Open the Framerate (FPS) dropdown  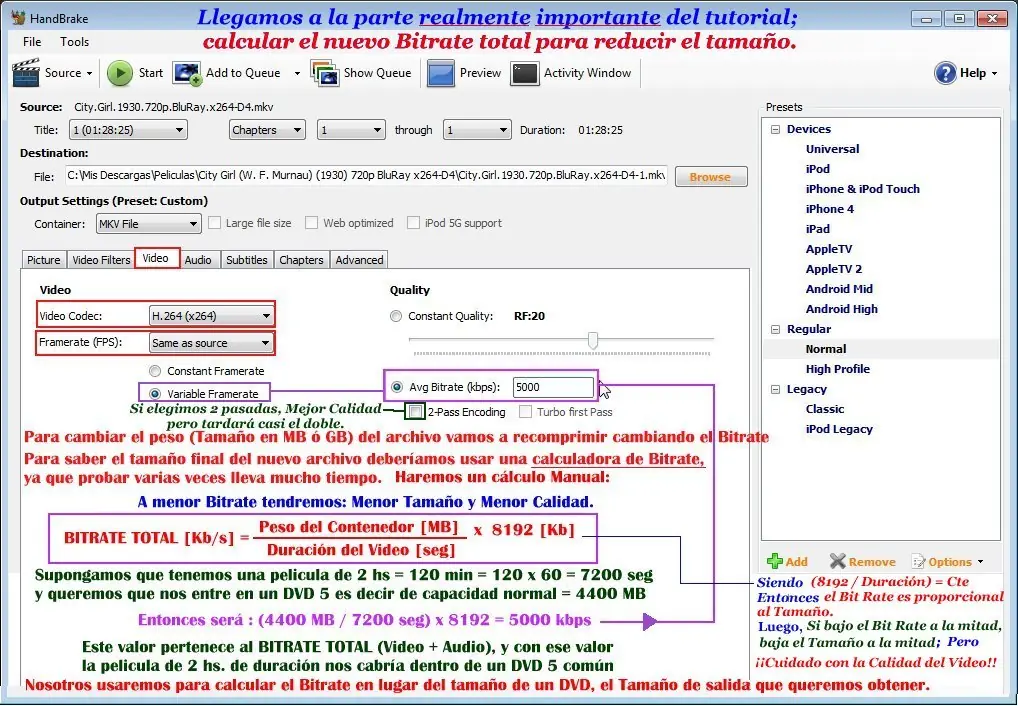[x=210, y=342]
